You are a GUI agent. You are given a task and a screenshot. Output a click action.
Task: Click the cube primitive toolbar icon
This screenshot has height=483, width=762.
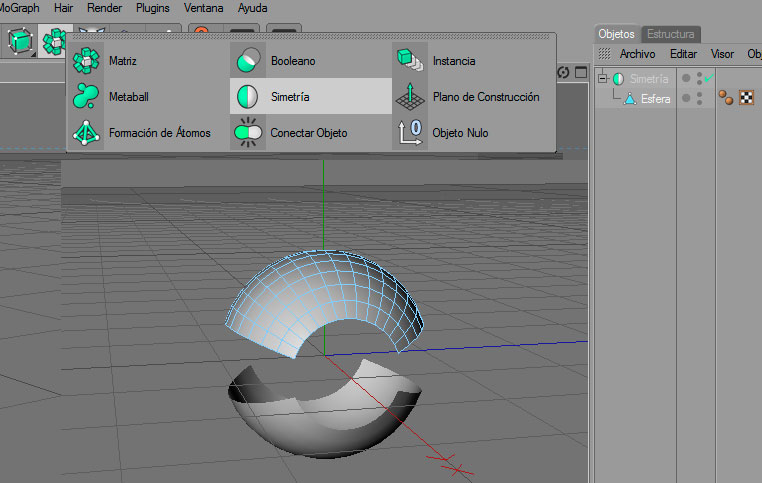20,41
